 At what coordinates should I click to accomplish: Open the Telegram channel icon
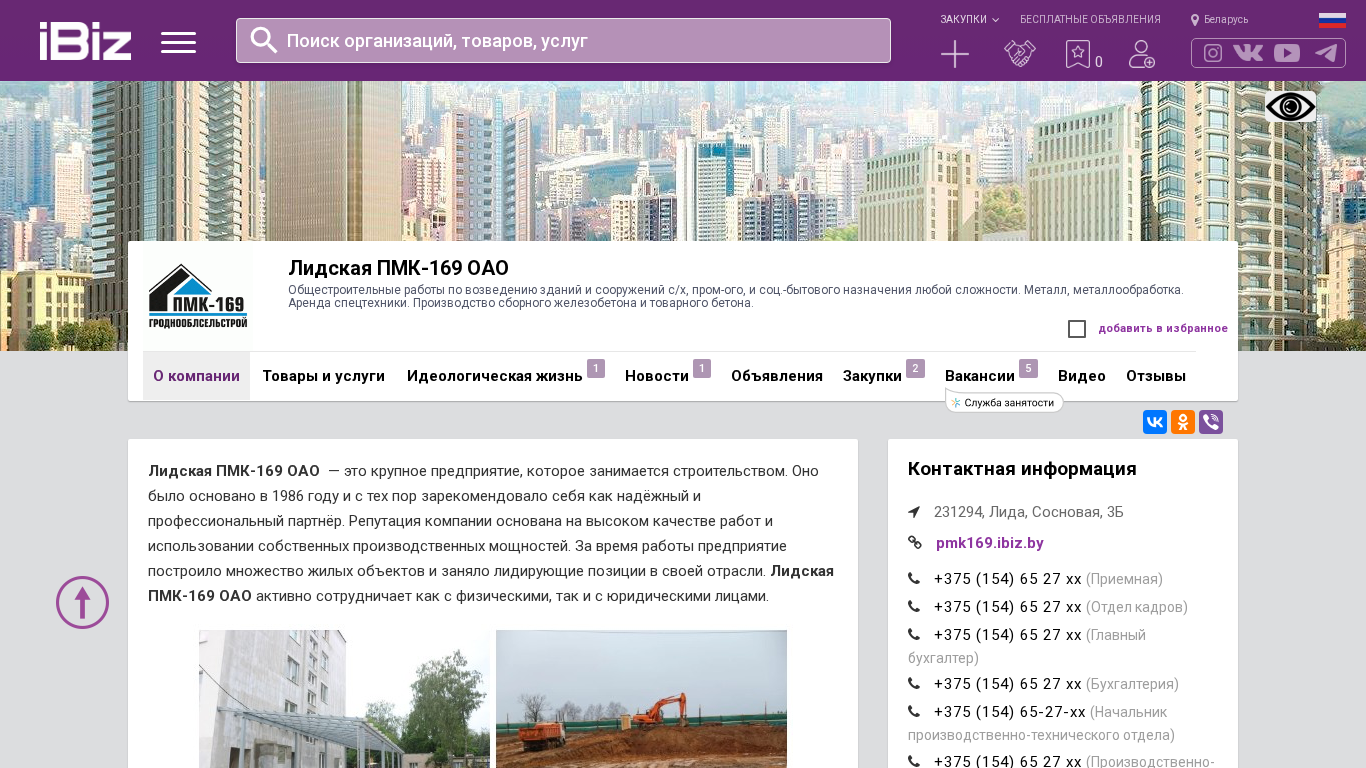coord(1326,53)
